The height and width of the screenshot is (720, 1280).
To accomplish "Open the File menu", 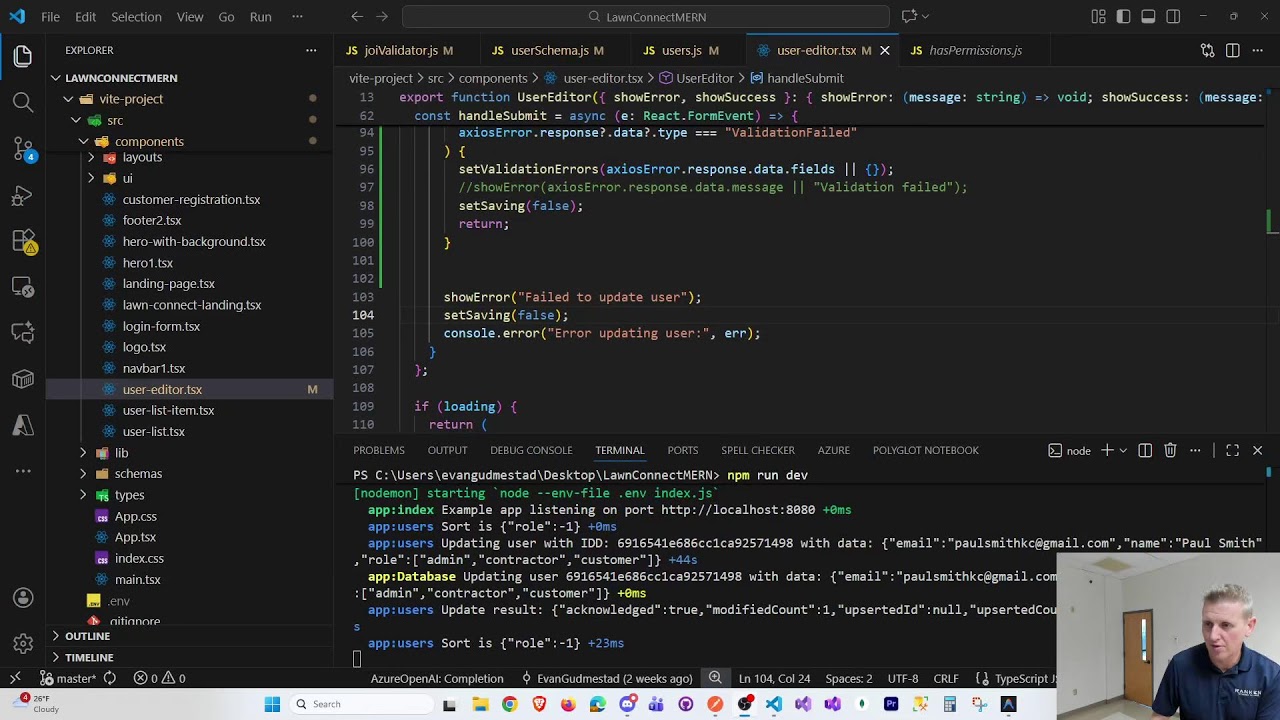I will [x=50, y=17].
